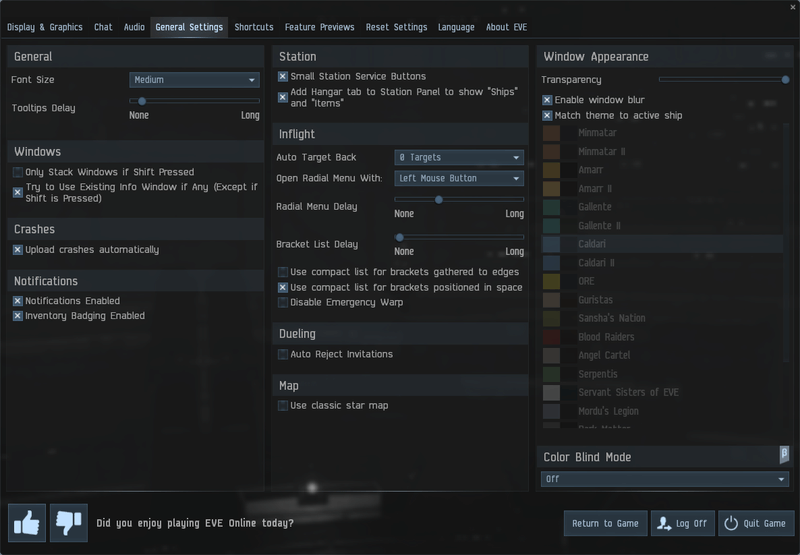Check Disable Emergency Warp
800x555 pixels.
point(283,302)
